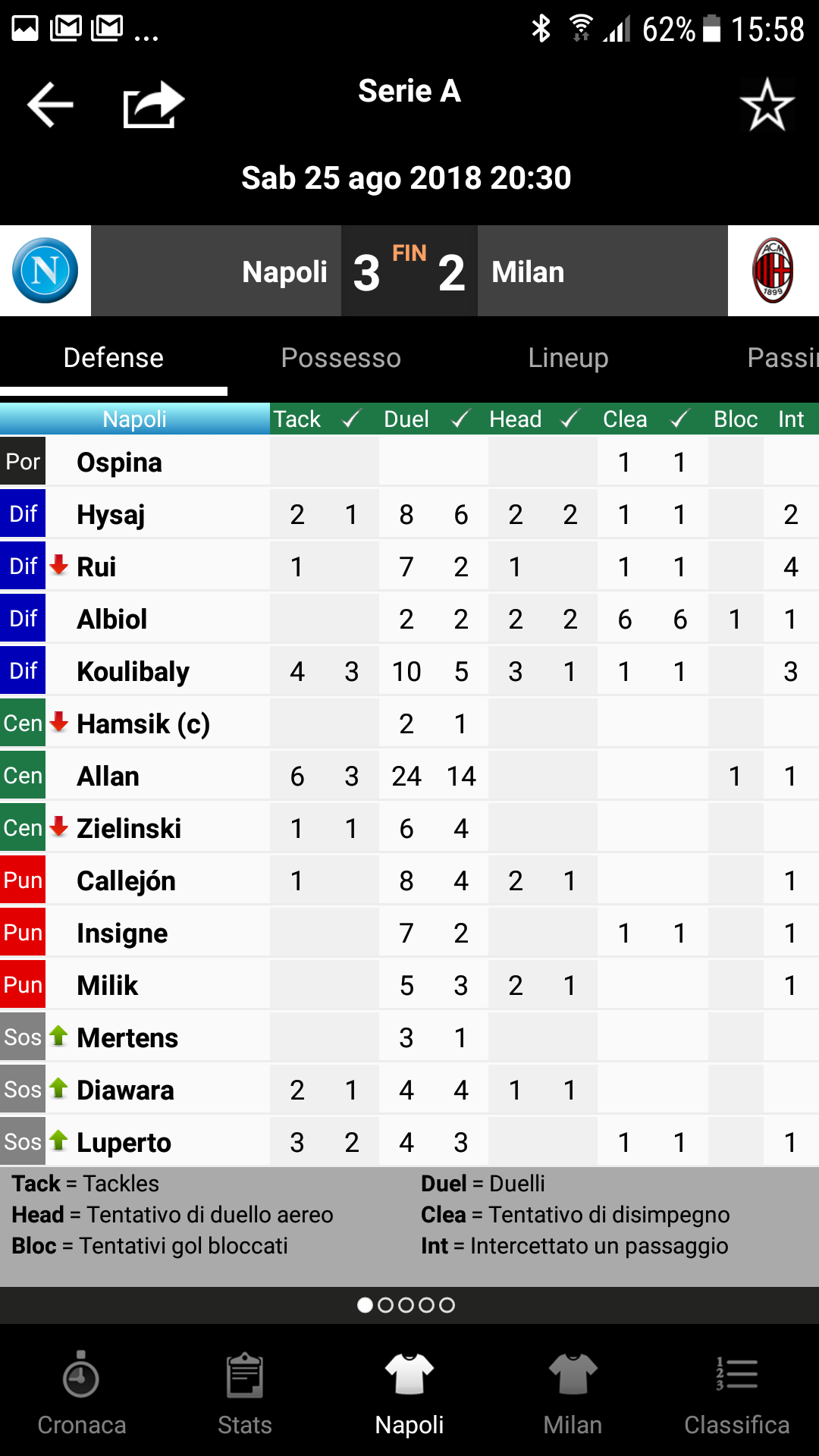
Task: Switch to the Lineup tab
Action: pos(568,358)
